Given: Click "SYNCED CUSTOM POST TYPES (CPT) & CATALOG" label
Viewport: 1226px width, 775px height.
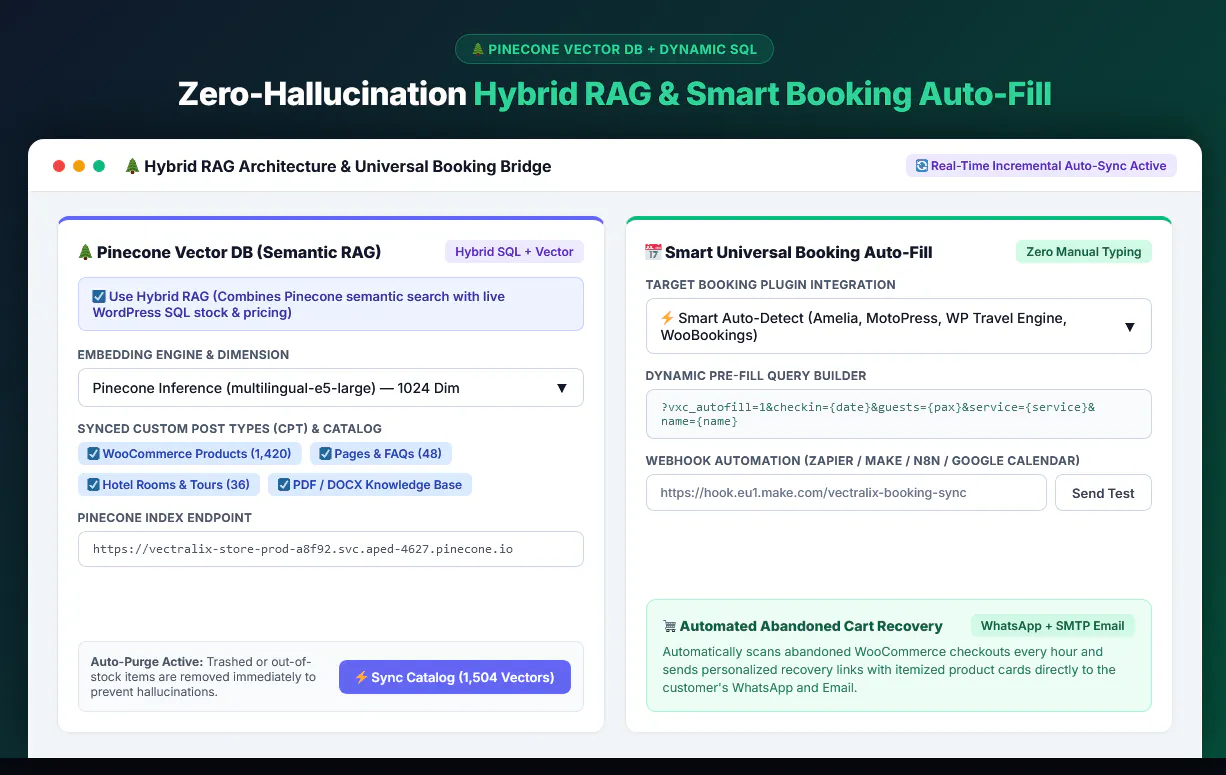Looking at the screenshot, I should pyautogui.click(x=230, y=429).
